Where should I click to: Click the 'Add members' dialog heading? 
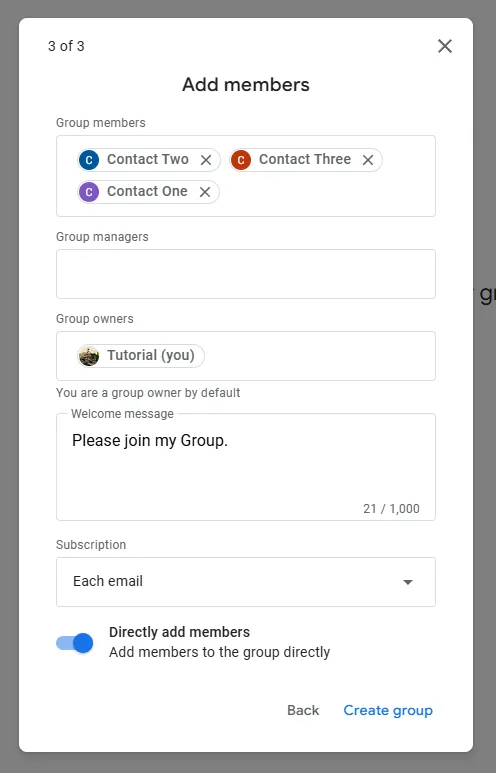pyautogui.click(x=246, y=85)
